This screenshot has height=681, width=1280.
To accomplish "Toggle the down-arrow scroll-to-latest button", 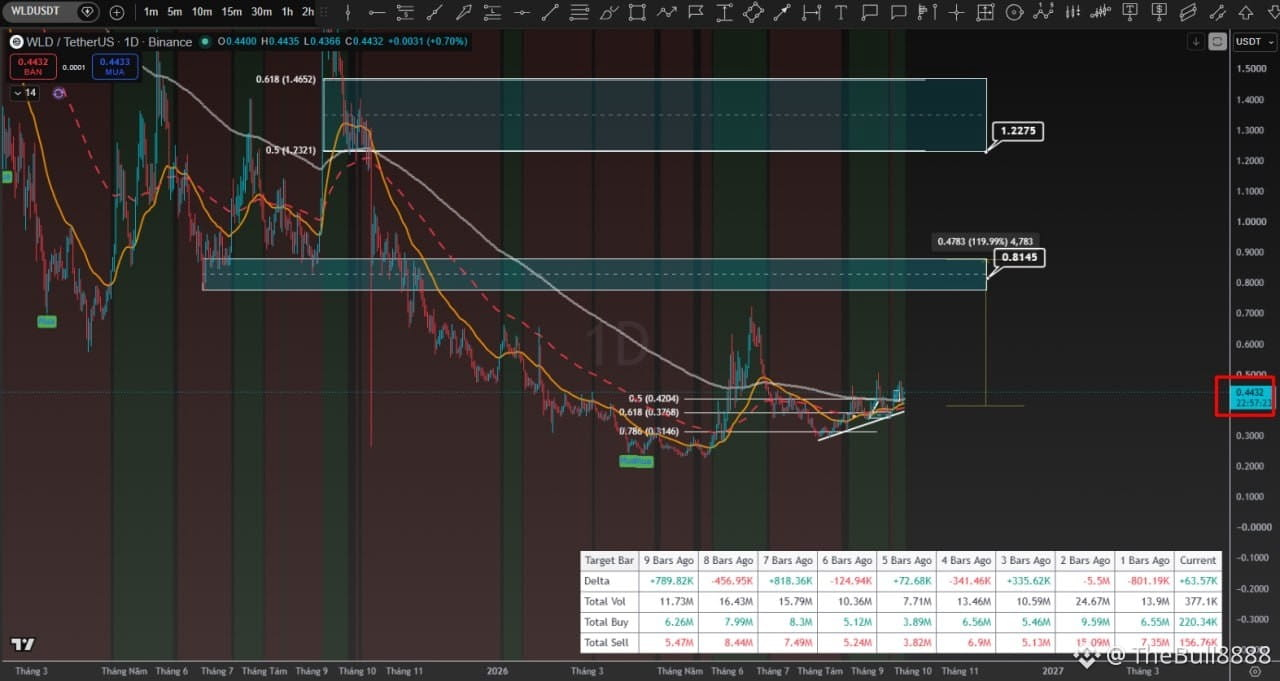I will (x=1196, y=41).
